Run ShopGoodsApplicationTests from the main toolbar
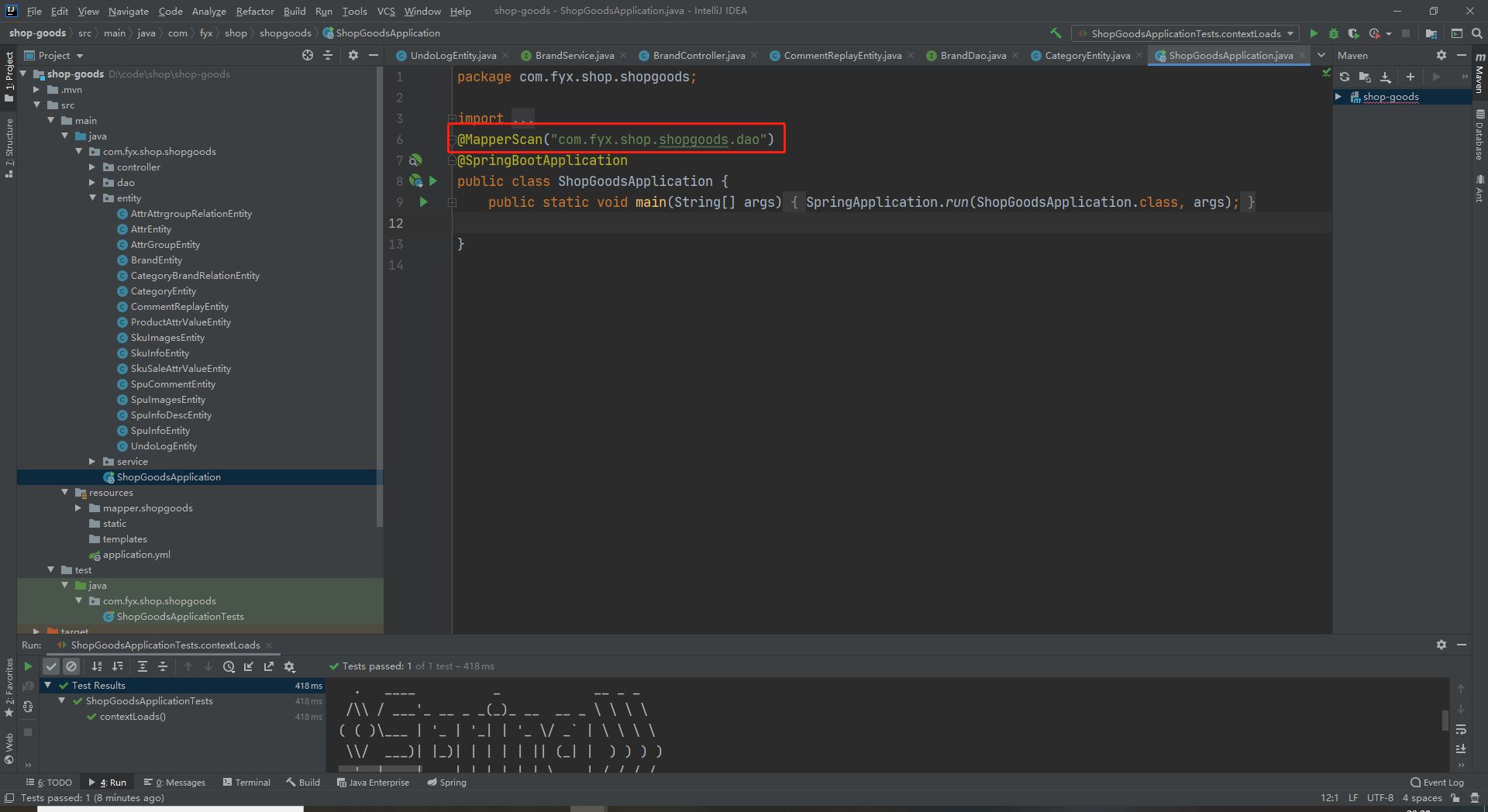This screenshot has width=1488, height=812. pyautogui.click(x=1314, y=33)
